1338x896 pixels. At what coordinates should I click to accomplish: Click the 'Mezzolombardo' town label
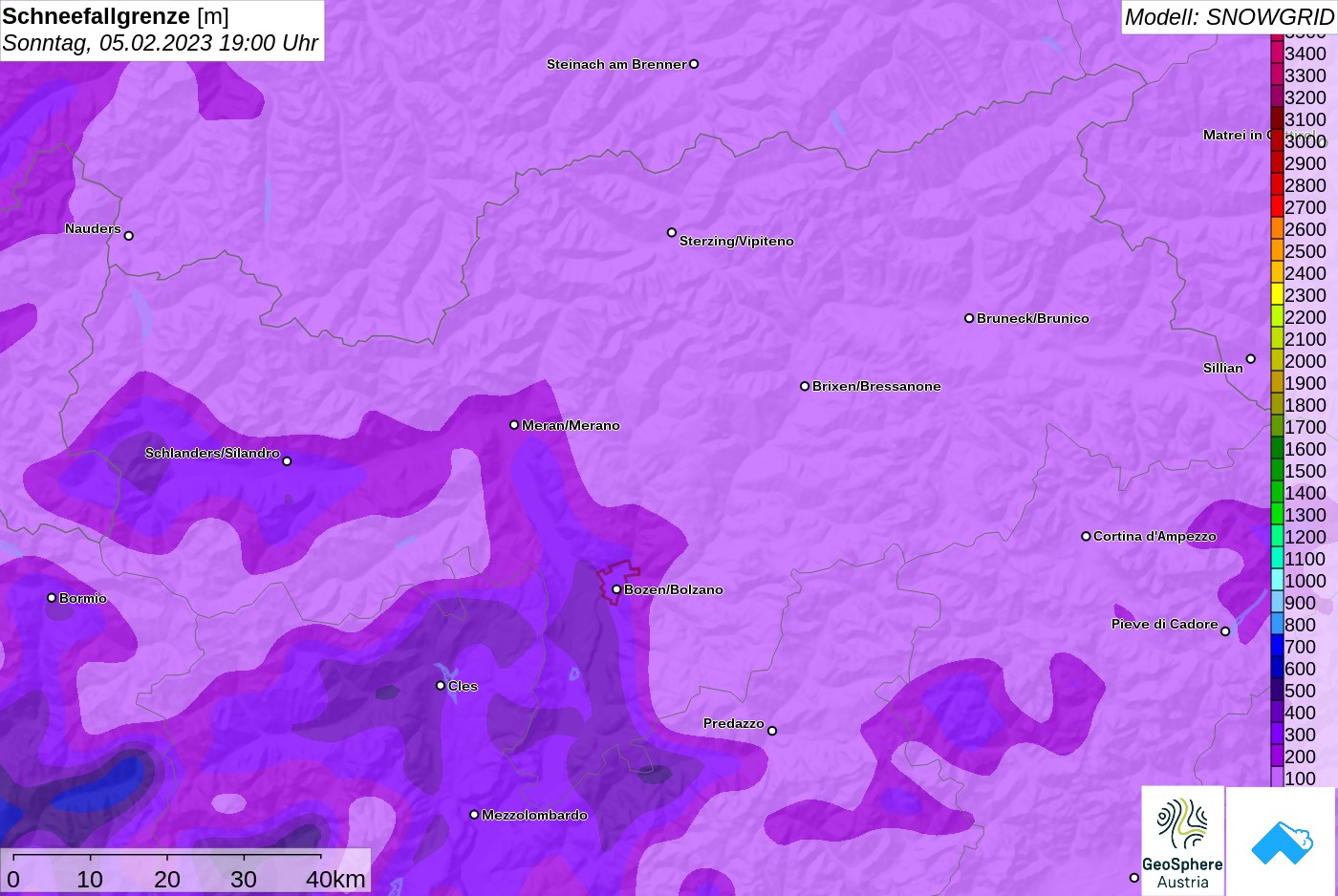tap(534, 815)
